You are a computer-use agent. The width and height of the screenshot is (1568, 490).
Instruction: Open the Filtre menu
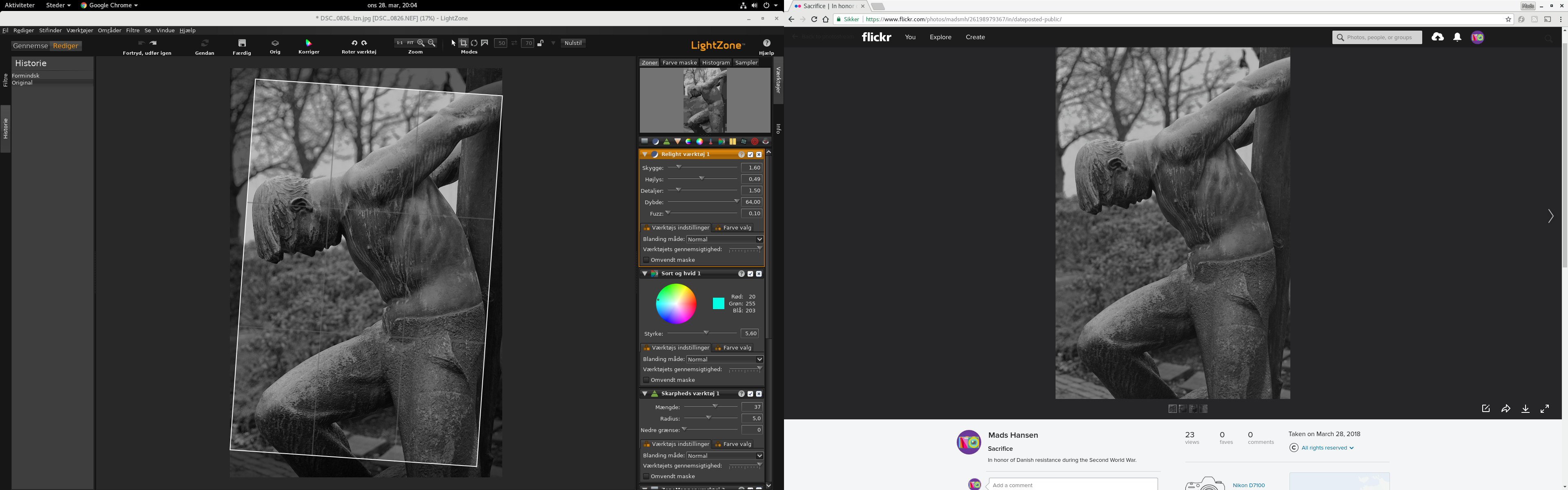tap(133, 31)
